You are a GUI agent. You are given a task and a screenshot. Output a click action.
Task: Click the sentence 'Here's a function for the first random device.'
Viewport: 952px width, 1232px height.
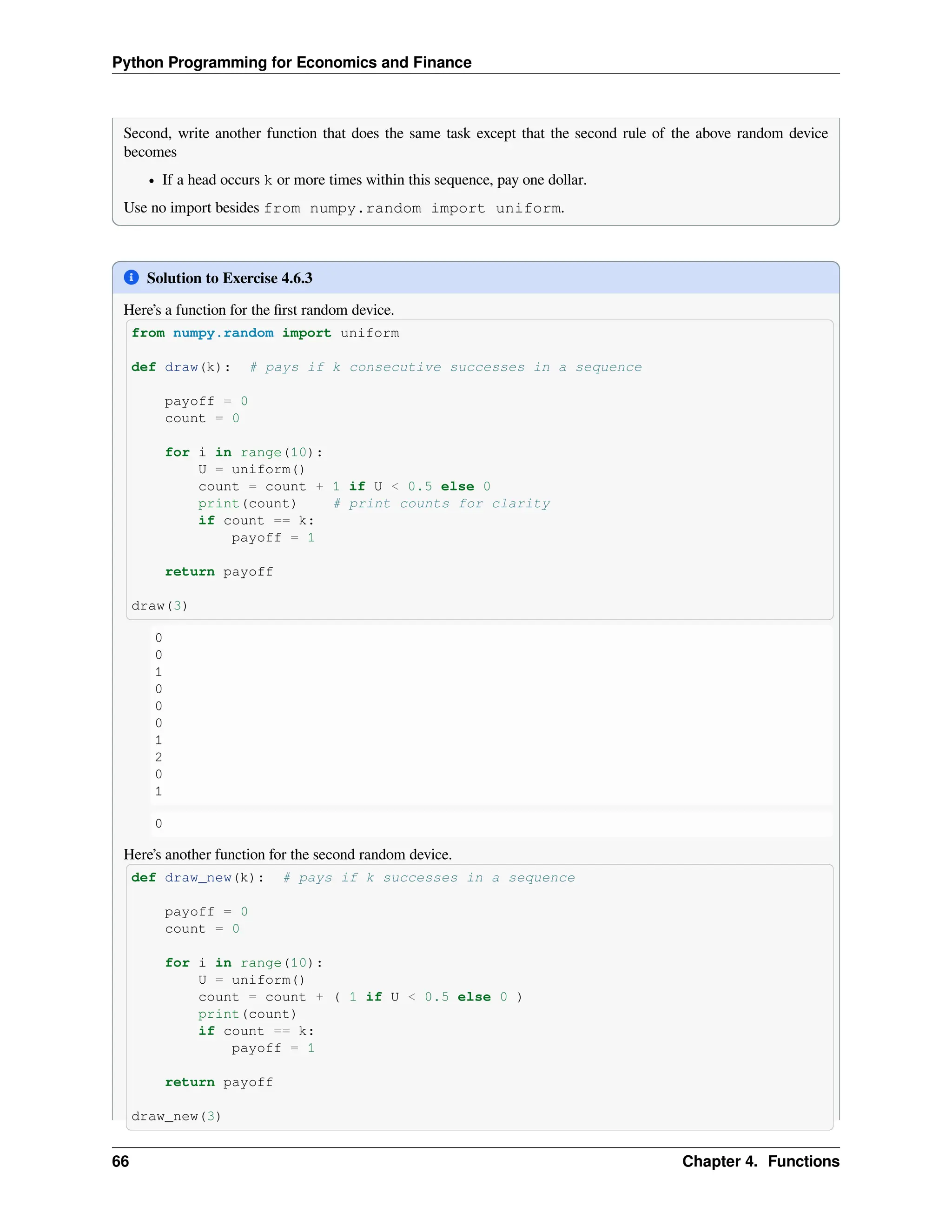pyautogui.click(x=259, y=310)
